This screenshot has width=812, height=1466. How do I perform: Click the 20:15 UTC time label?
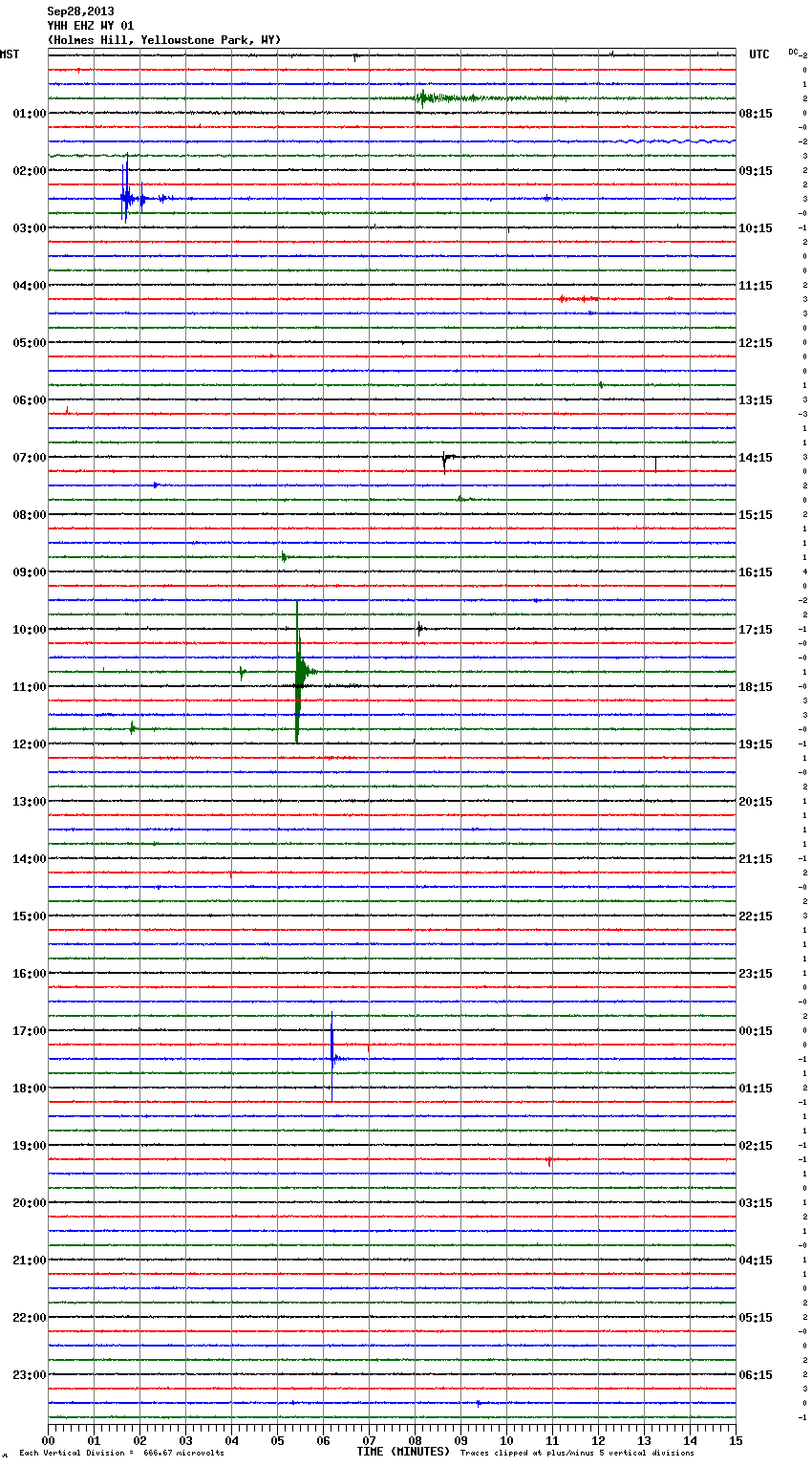pos(756,802)
